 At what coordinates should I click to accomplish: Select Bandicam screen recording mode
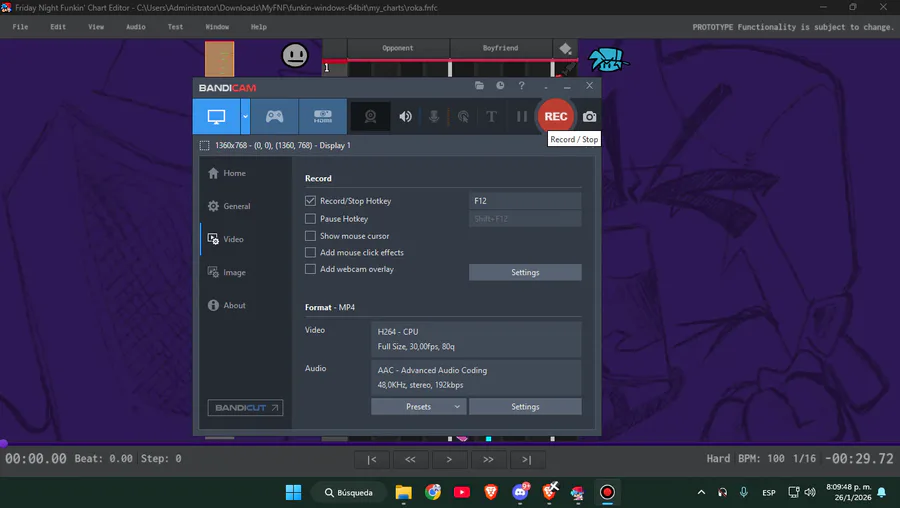pyautogui.click(x=216, y=117)
